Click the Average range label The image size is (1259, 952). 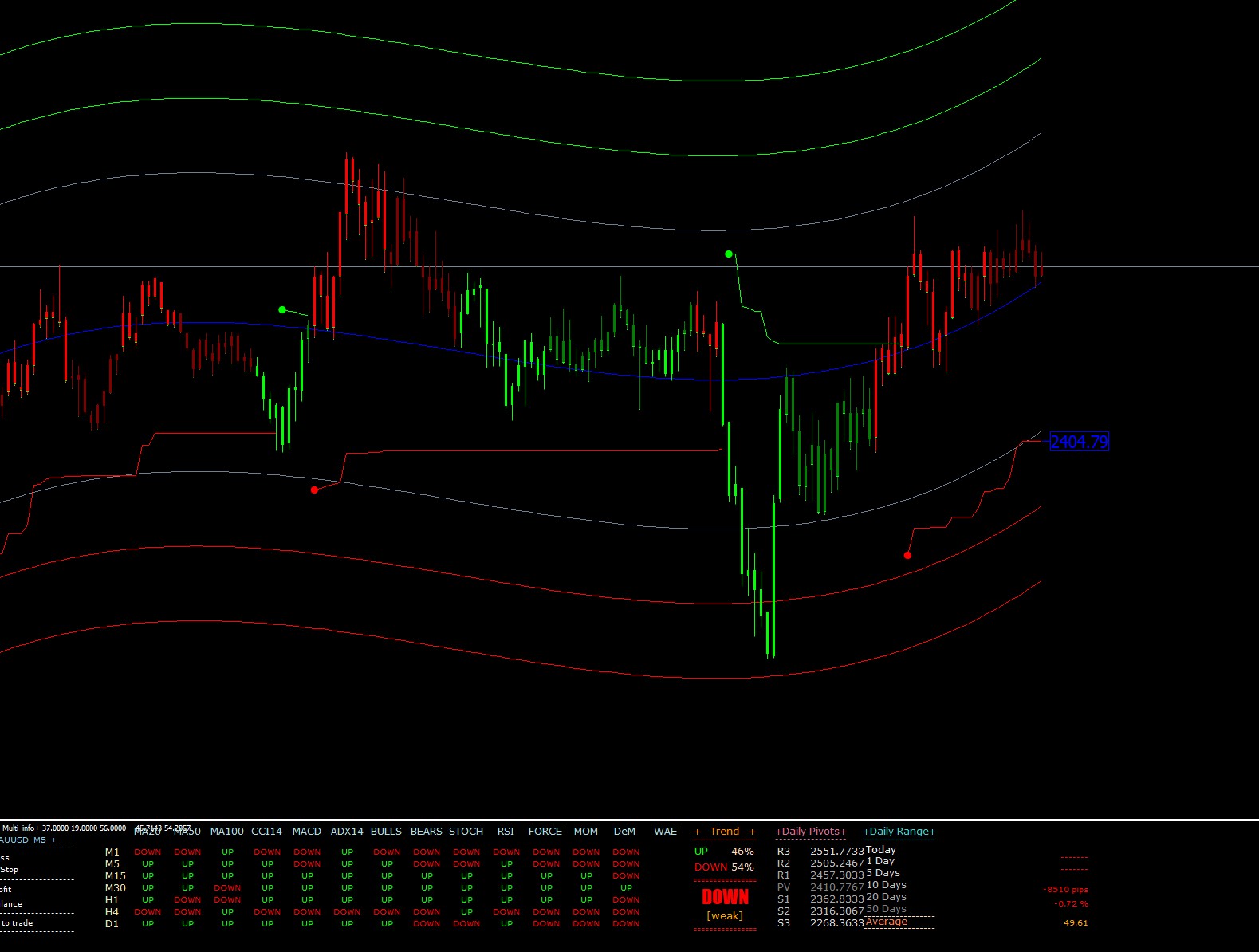pos(887,922)
